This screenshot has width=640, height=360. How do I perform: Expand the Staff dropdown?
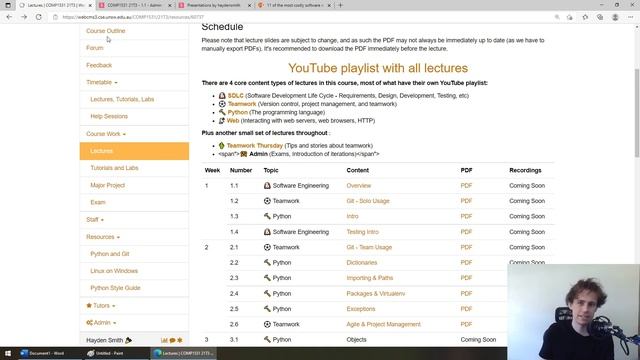(95, 220)
